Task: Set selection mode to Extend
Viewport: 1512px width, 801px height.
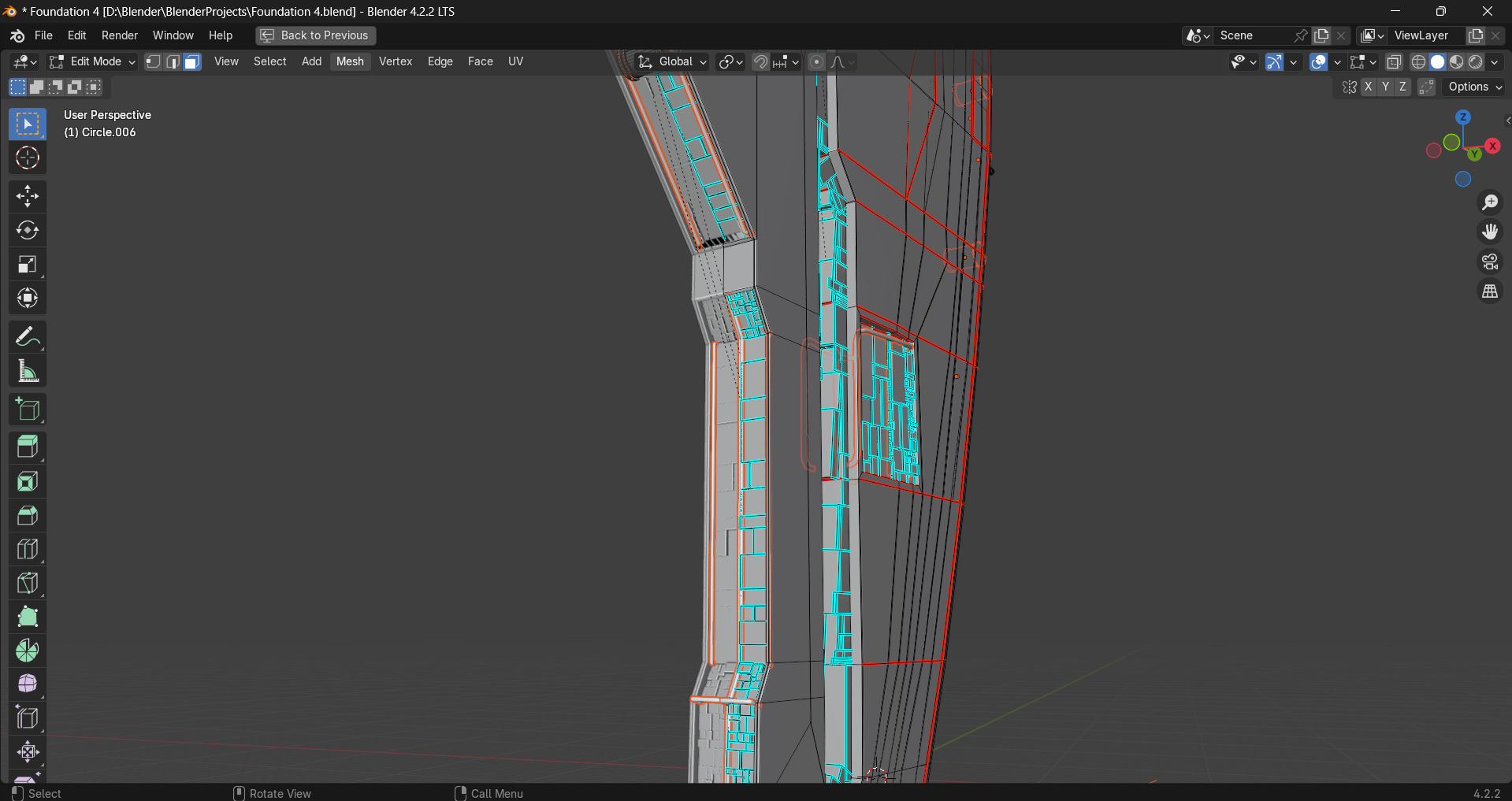Action: point(37,87)
